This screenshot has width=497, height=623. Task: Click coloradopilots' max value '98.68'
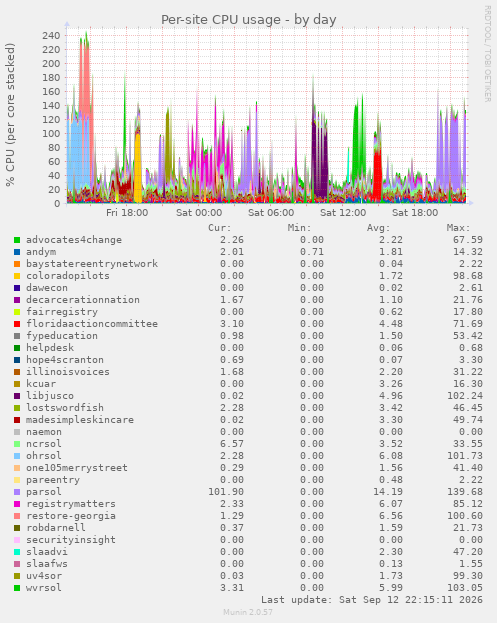click(468, 276)
